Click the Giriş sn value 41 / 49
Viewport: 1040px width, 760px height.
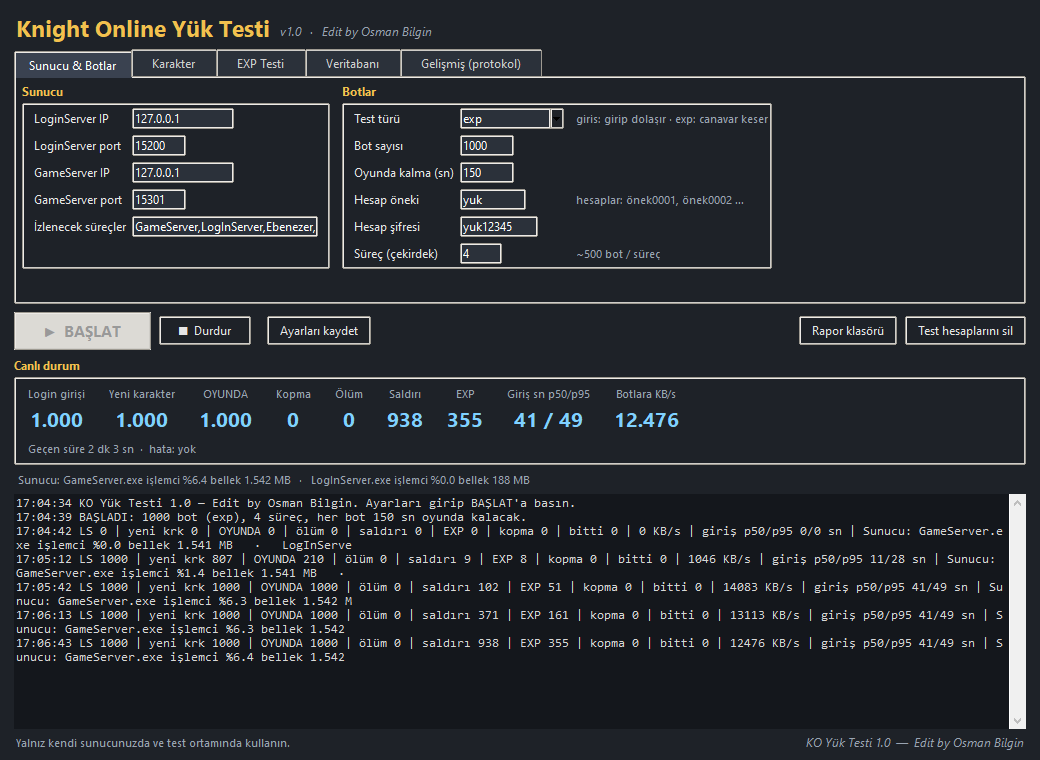tap(549, 420)
